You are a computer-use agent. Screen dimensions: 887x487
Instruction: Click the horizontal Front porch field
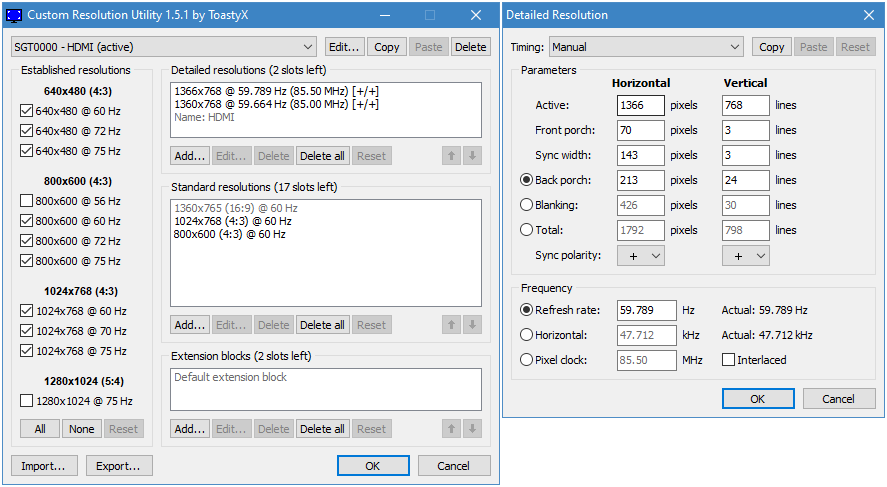pyautogui.click(x=641, y=130)
